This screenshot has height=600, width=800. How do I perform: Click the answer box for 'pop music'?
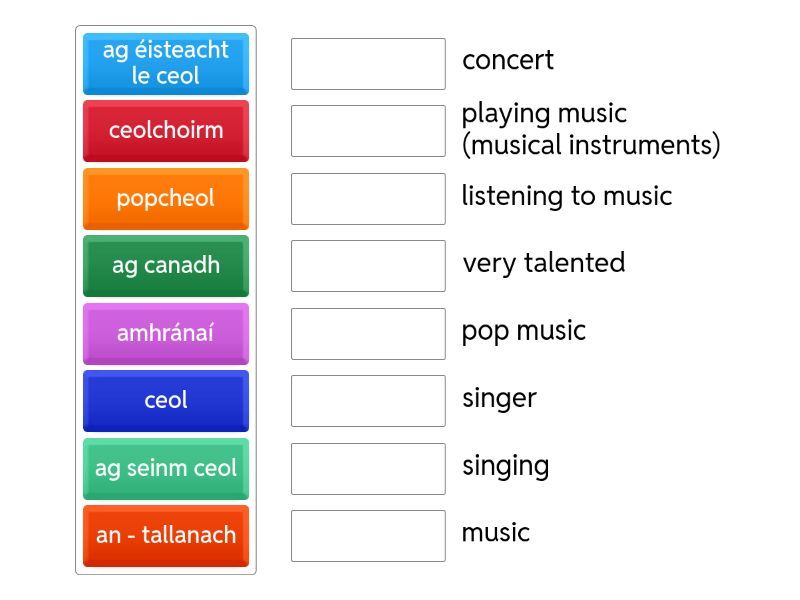click(368, 334)
